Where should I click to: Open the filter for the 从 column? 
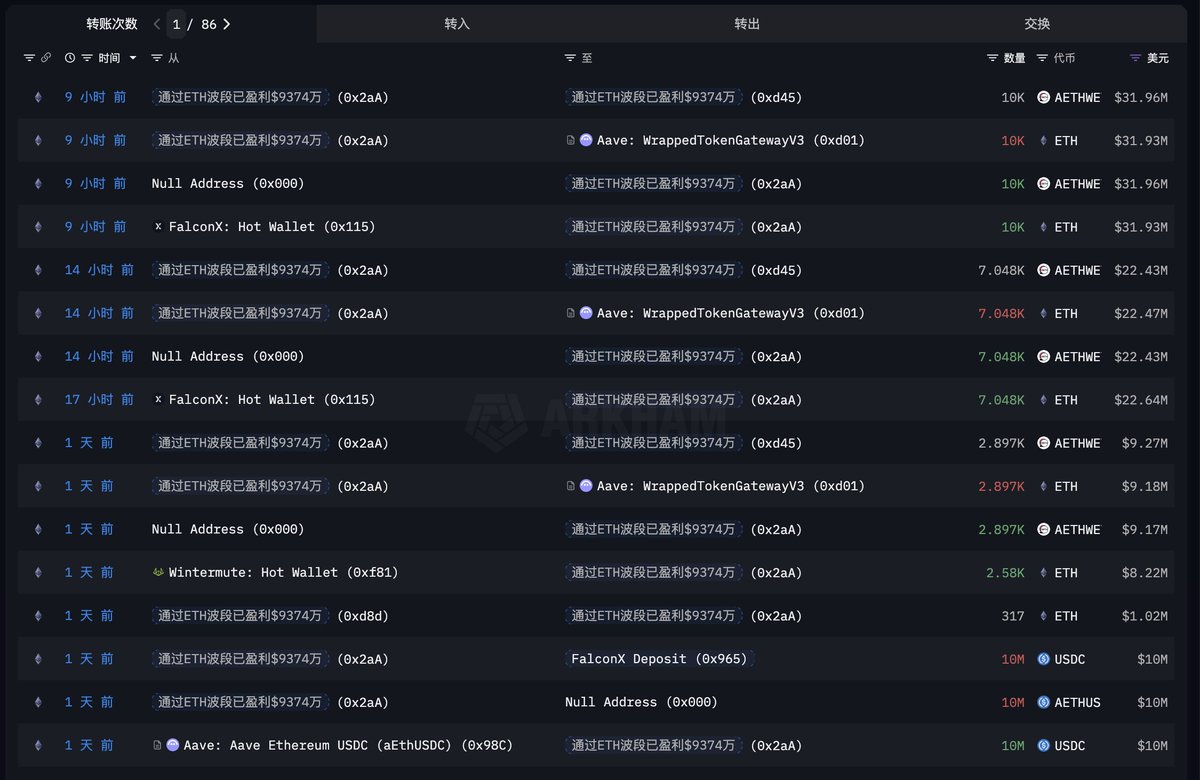(157, 58)
